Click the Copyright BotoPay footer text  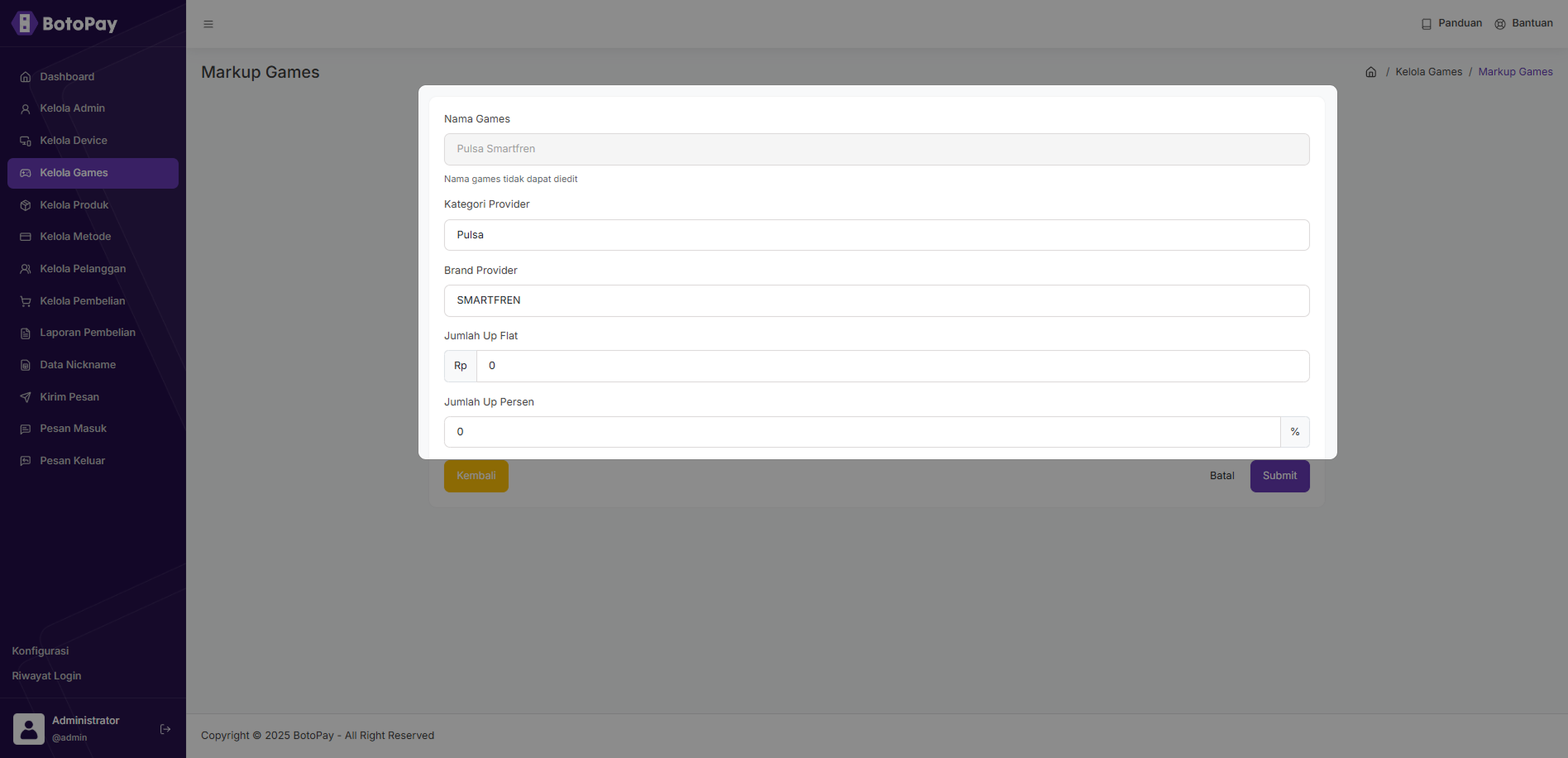[x=318, y=736]
